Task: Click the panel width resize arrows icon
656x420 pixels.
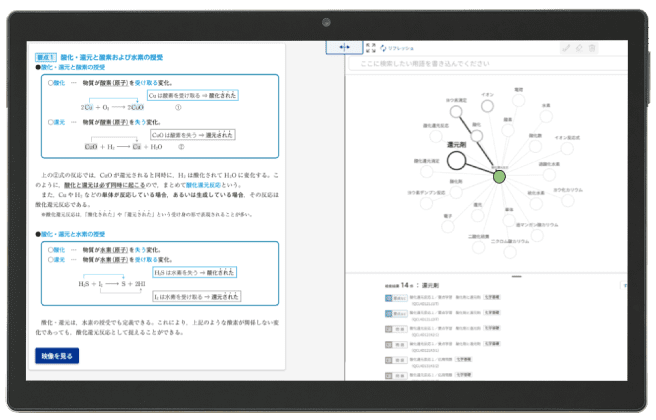Action: pos(344,47)
